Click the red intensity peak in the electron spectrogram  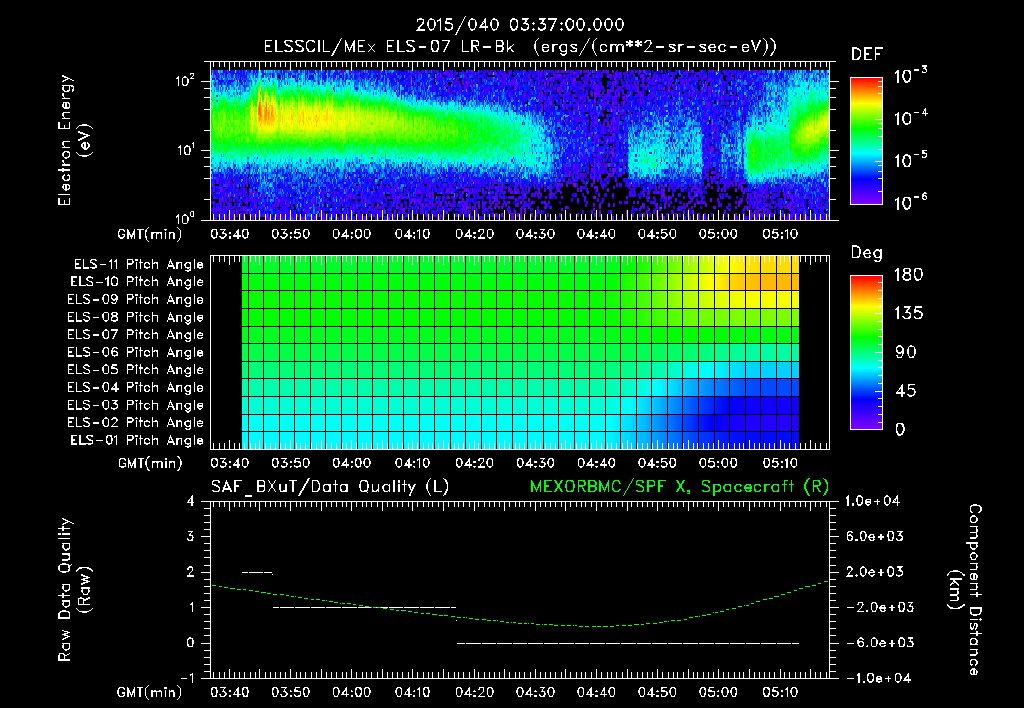[x=264, y=108]
